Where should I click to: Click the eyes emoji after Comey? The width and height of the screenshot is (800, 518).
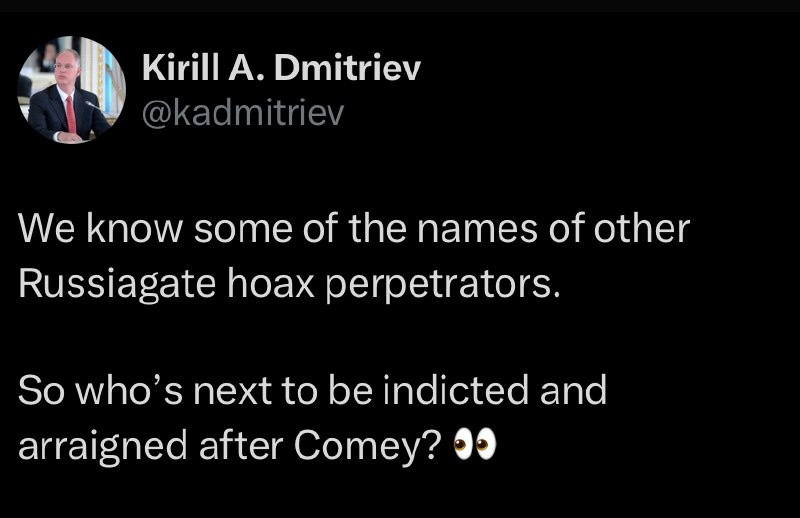coord(475,443)
